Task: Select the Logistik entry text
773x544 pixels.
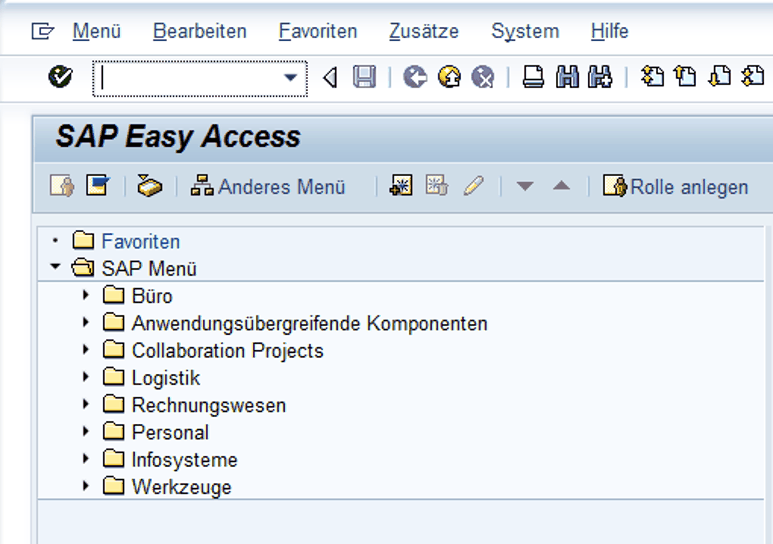Action: (x=166, y=378)
